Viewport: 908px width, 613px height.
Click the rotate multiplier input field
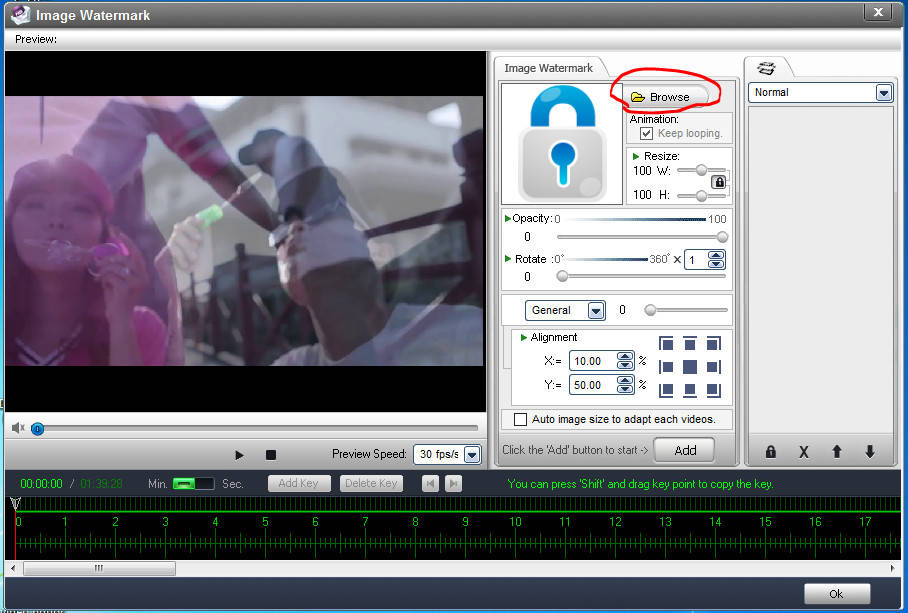click(x=697, y=260)
